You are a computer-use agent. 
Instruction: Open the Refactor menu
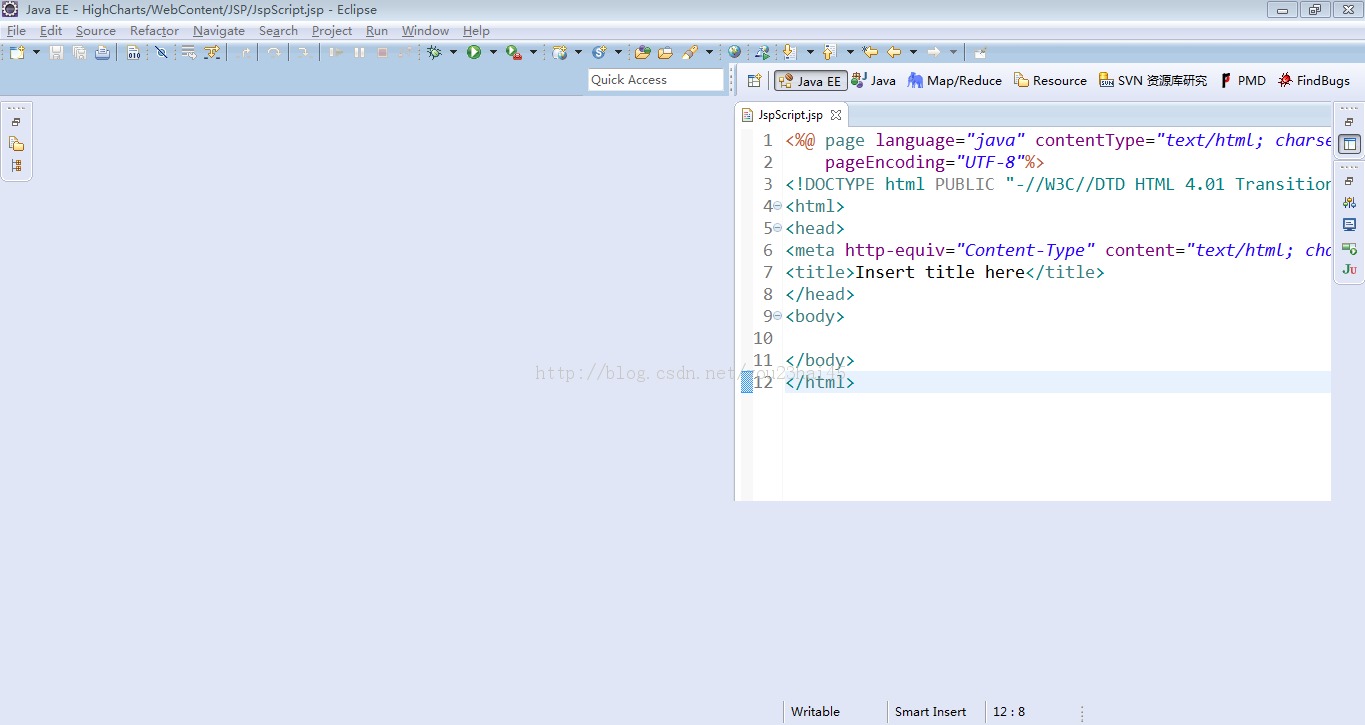coord(154,31)
